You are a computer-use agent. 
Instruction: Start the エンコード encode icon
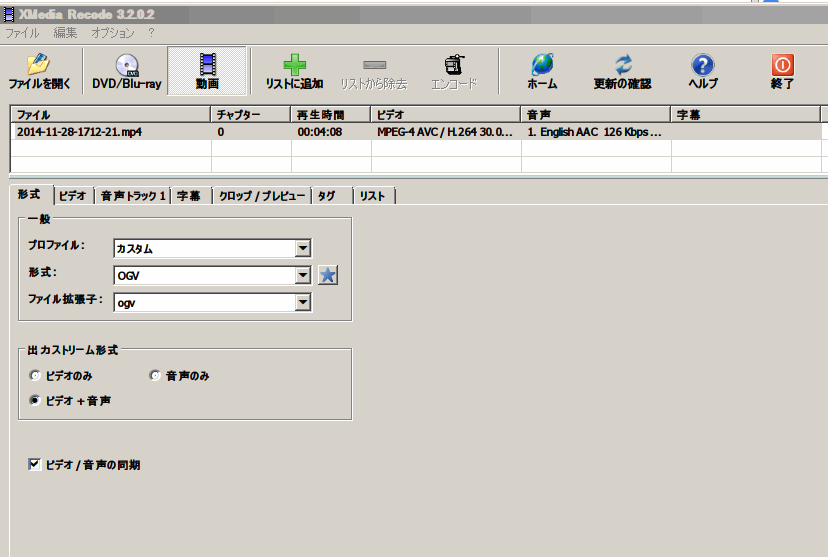[x=454, y=71]
